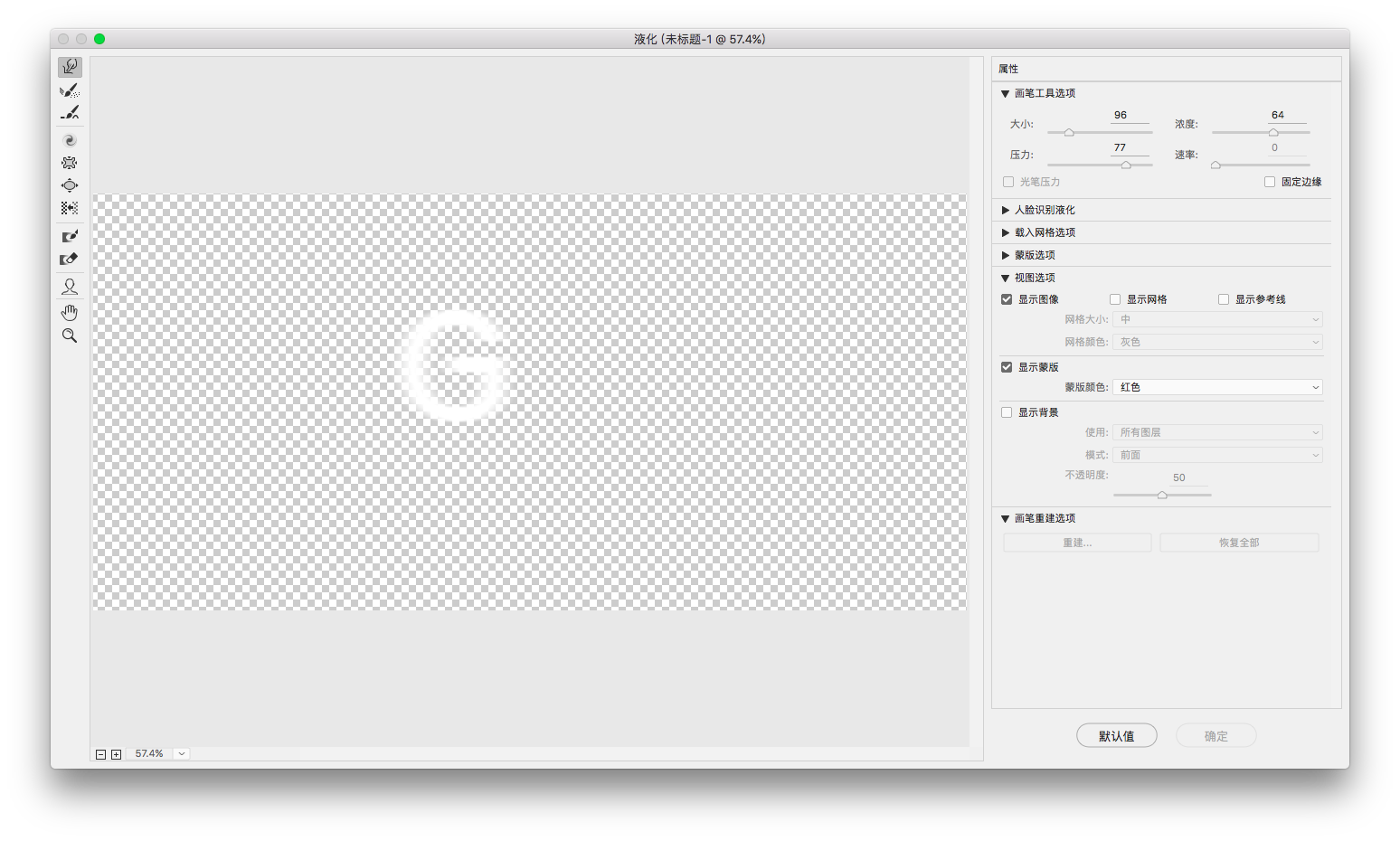Viewport: 1400px width, 841px height.
Task: Toggle the 光笔压力 checkbox
Action: [1008, 182]
